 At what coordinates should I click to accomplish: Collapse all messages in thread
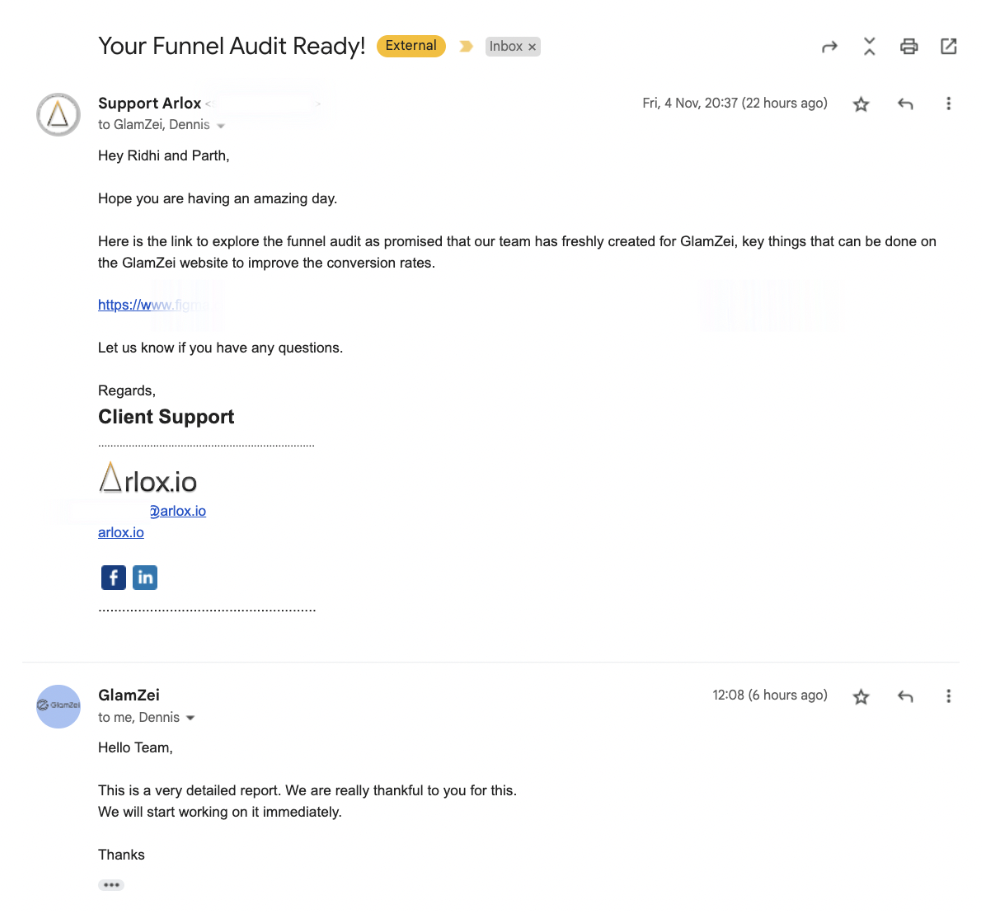pyautogui.click(x=869, y=46)
